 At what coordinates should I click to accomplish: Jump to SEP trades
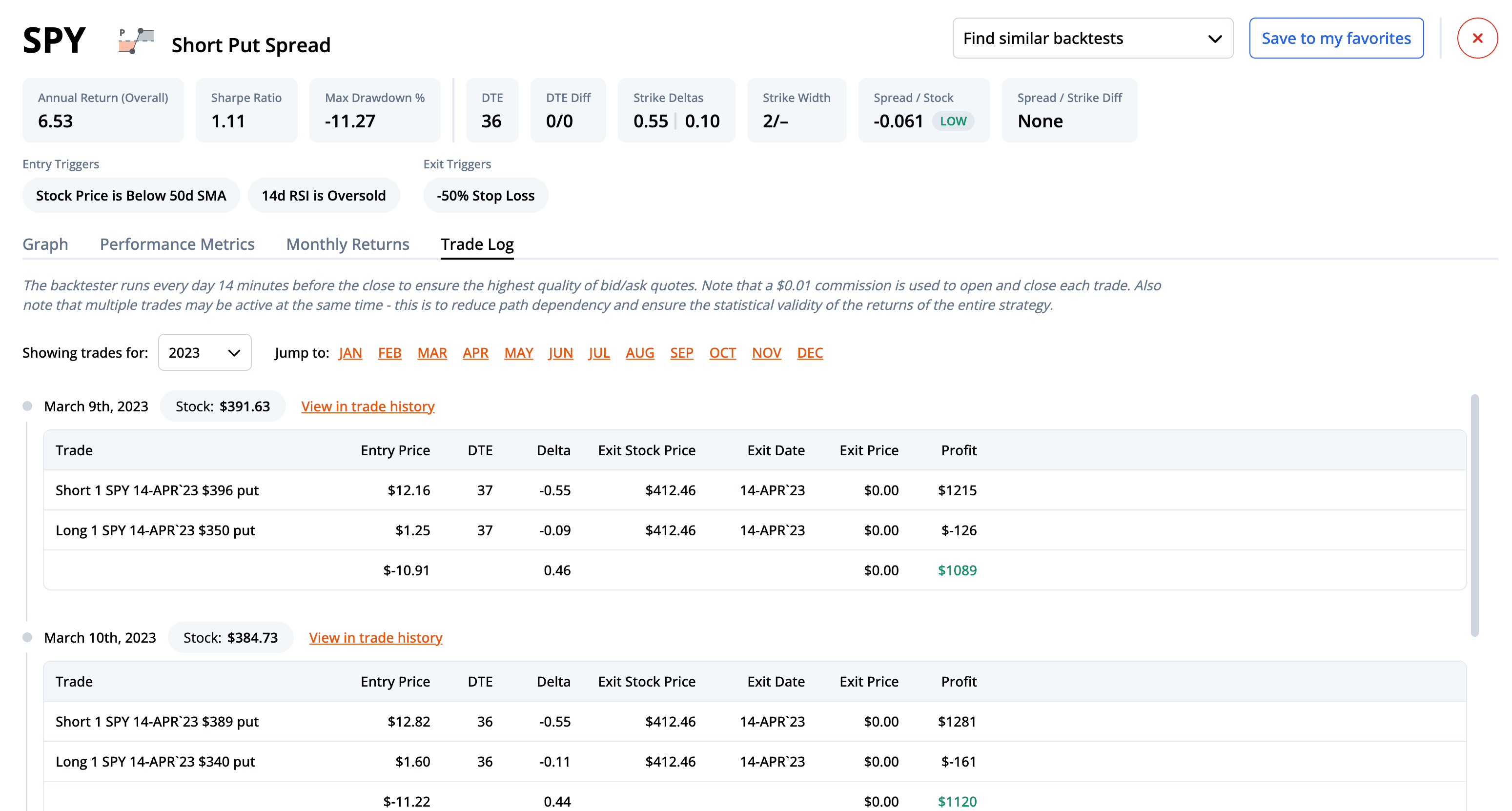coord(681,353)
